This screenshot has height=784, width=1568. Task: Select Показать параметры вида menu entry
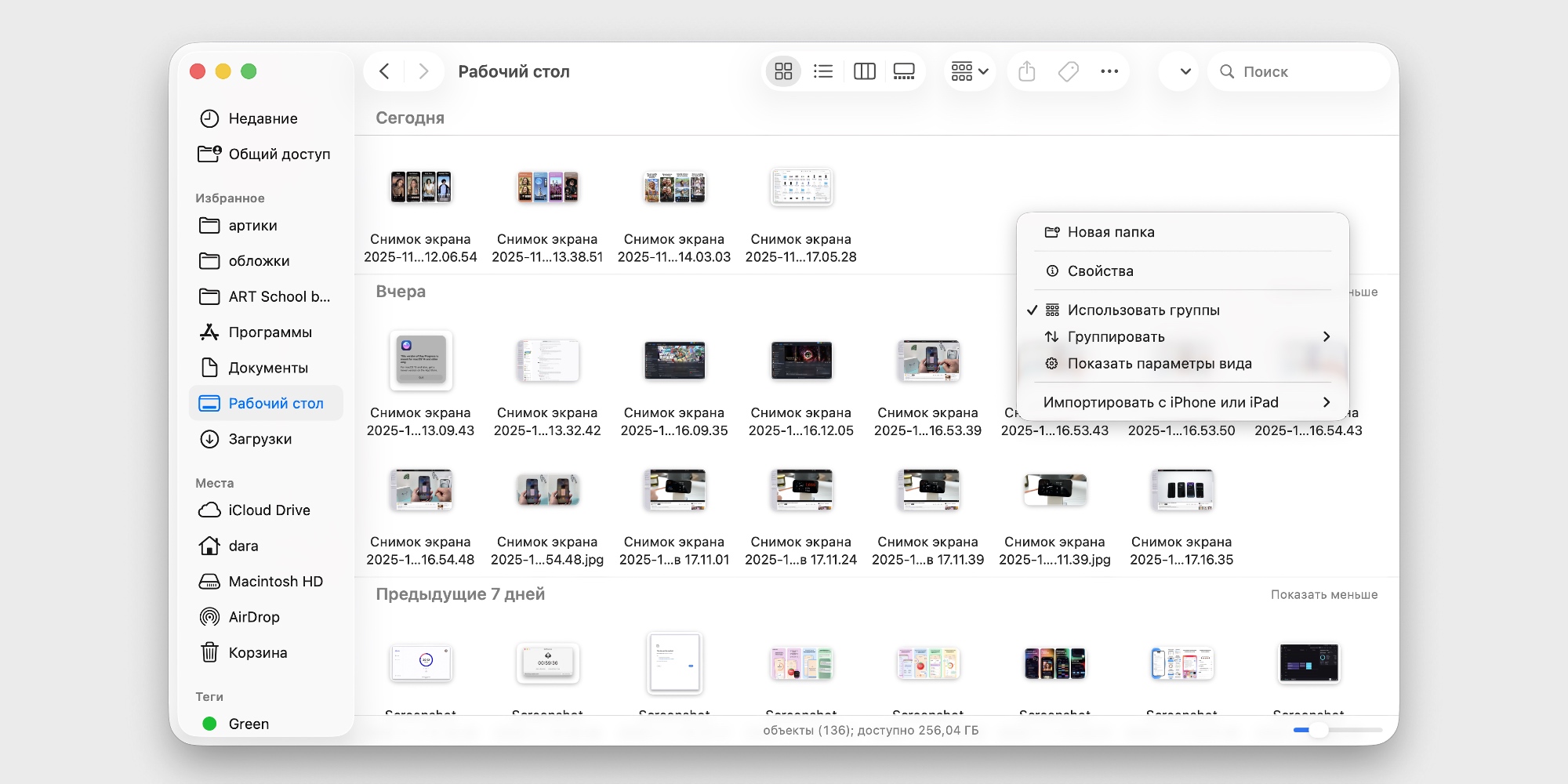tap(1160, 363)
